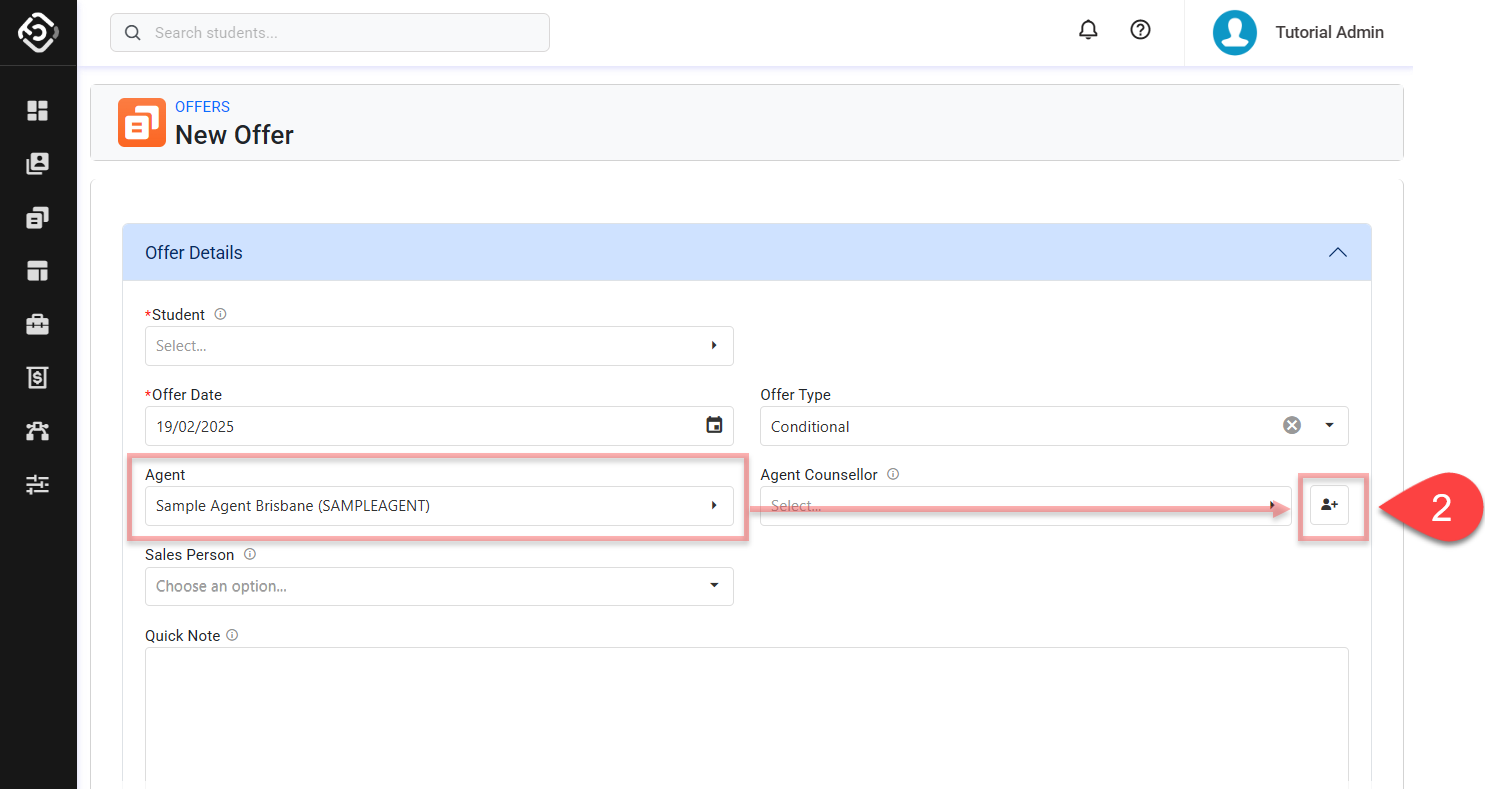Click the OFFERS breadcrumb link
This screenshot has width=1485, height=789.
pos(202,107)
